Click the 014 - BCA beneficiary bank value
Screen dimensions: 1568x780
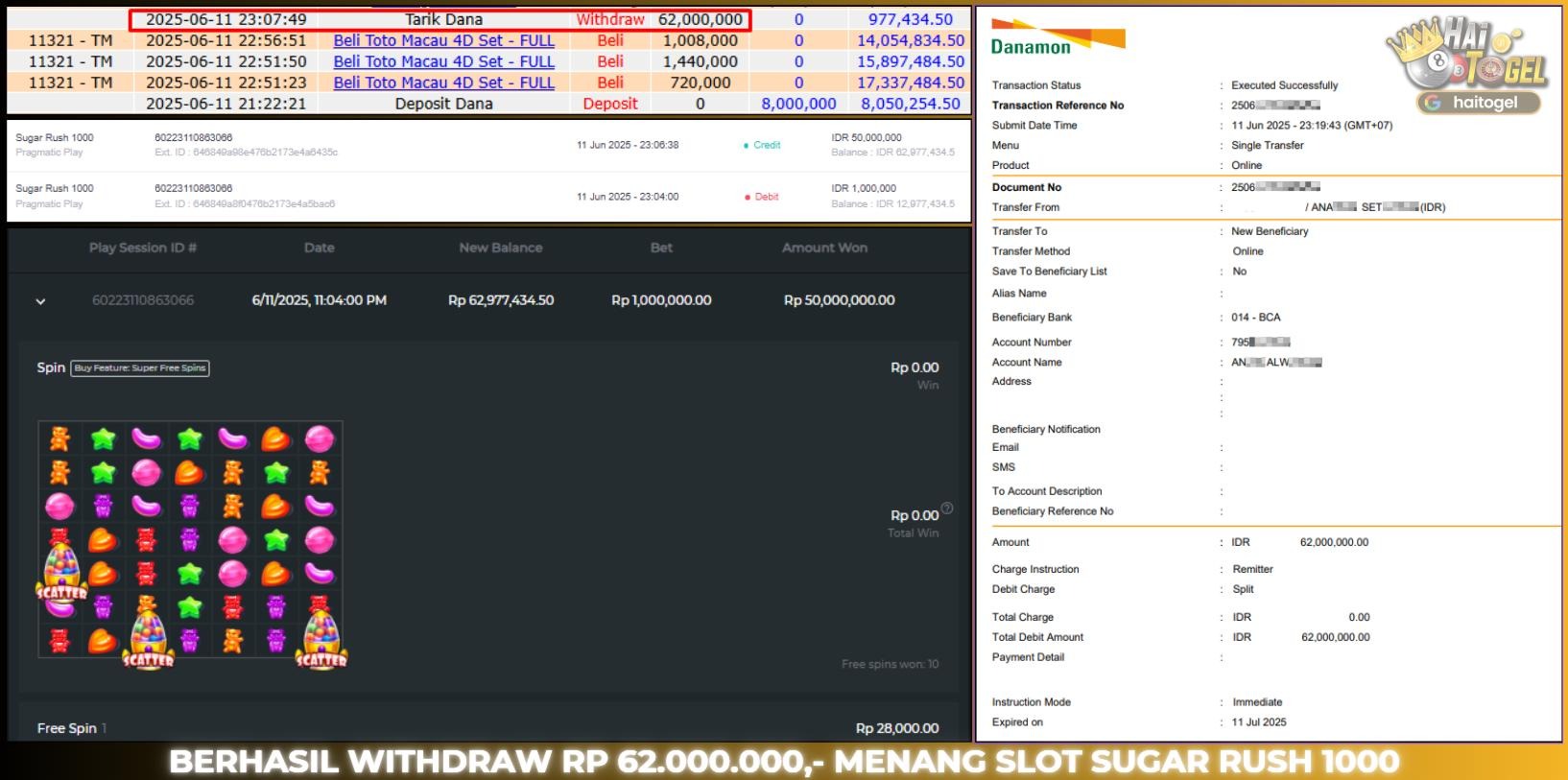1255,318
